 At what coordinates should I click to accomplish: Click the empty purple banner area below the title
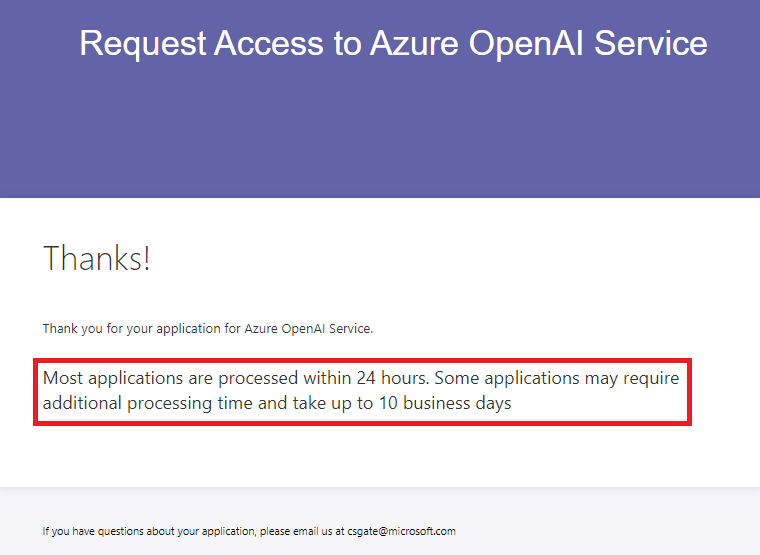coord(380,131)
